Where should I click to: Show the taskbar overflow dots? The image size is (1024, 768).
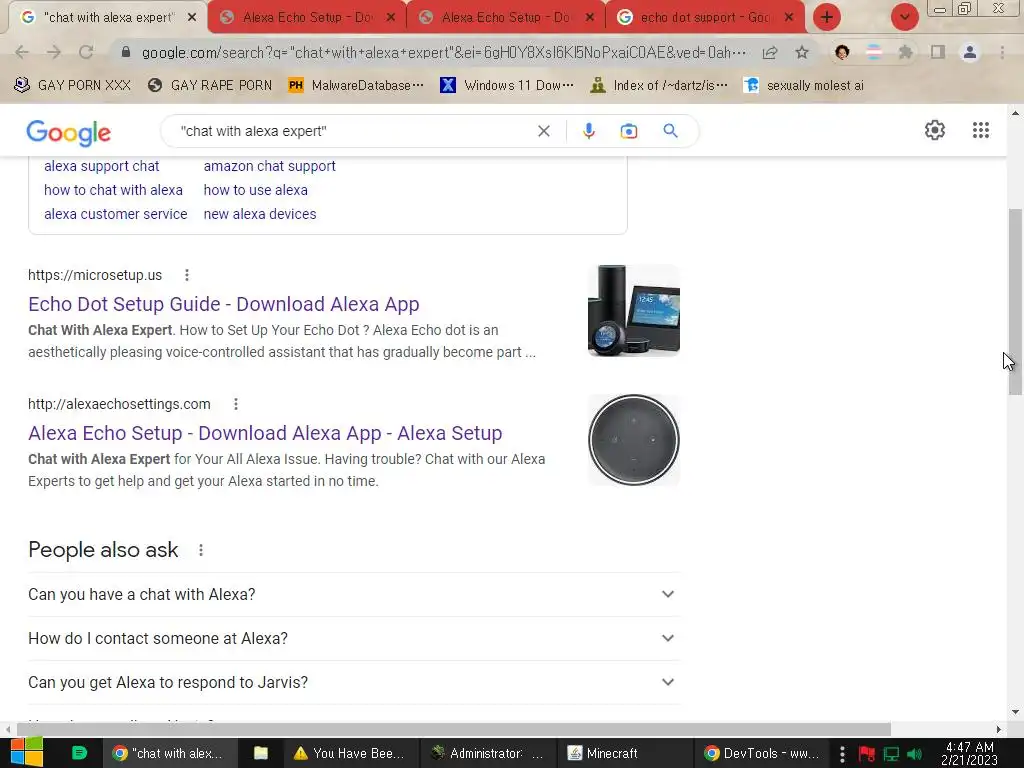842,754
